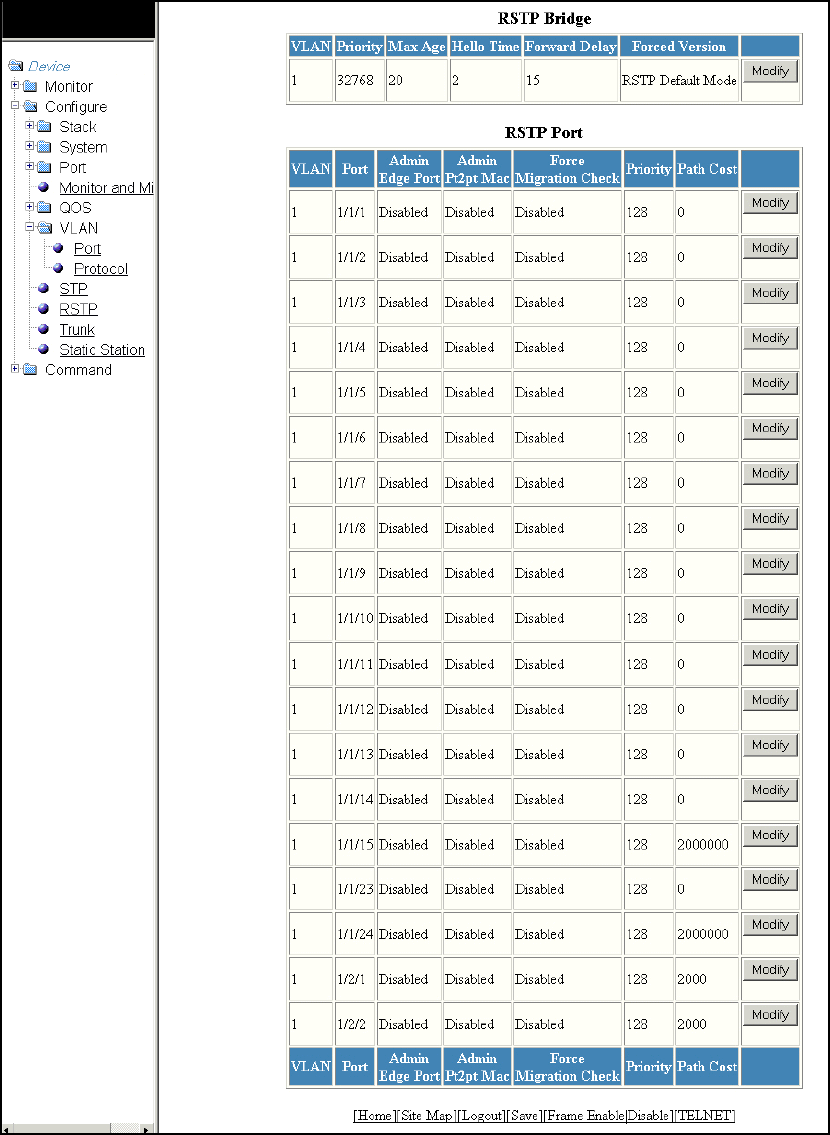The width and height of the screenshot is (830, 1135).
Task: Click the System folder icon
Action: (x=44, y=148)
